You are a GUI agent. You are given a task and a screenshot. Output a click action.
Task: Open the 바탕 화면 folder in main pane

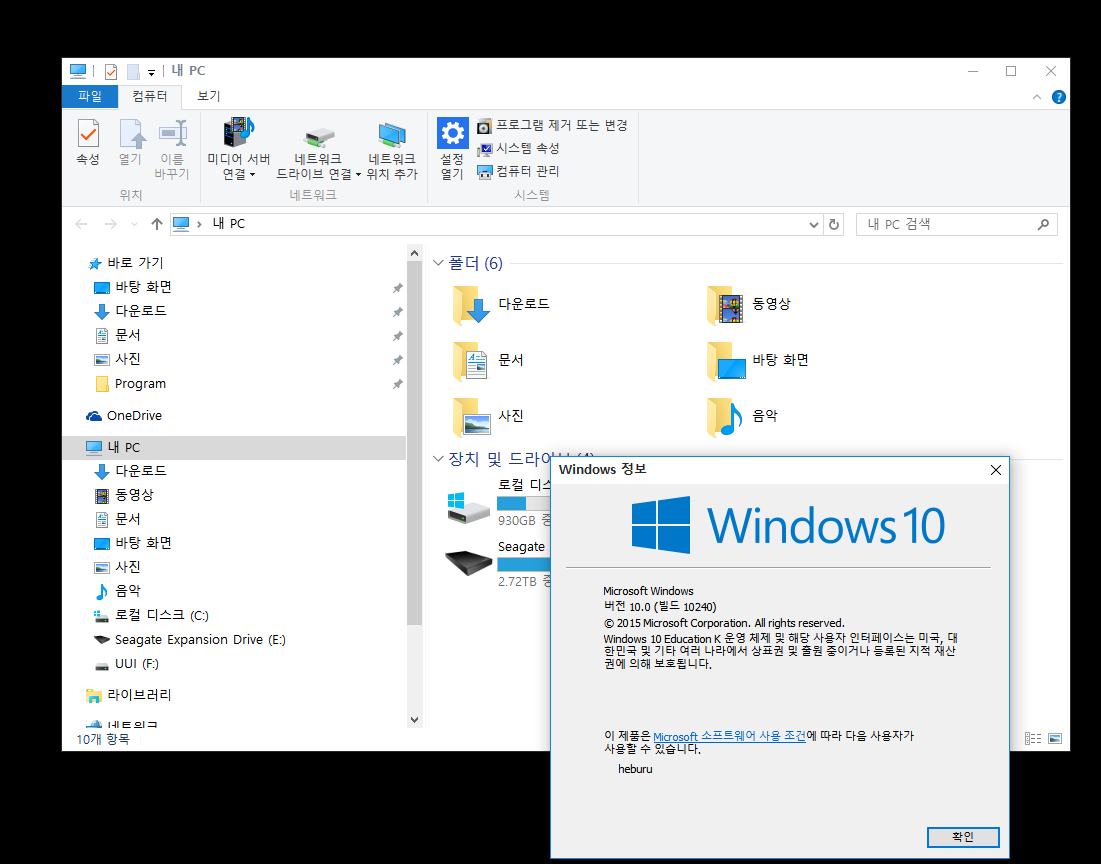(758, 361)
